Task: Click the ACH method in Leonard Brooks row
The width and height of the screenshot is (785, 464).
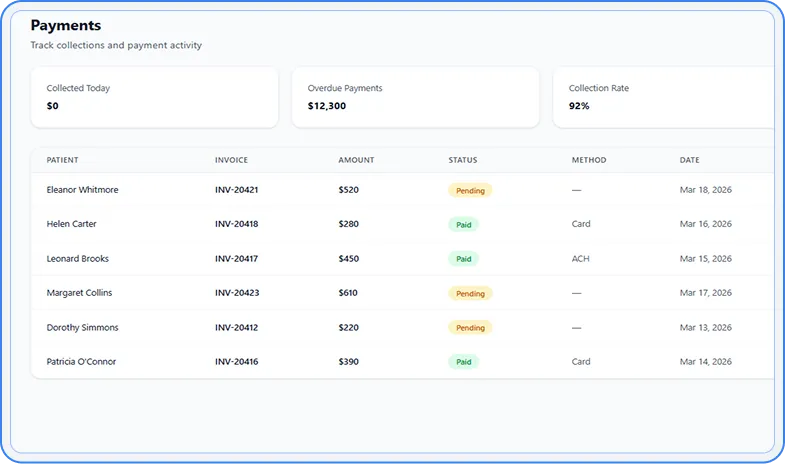Action: click(580, 259)
